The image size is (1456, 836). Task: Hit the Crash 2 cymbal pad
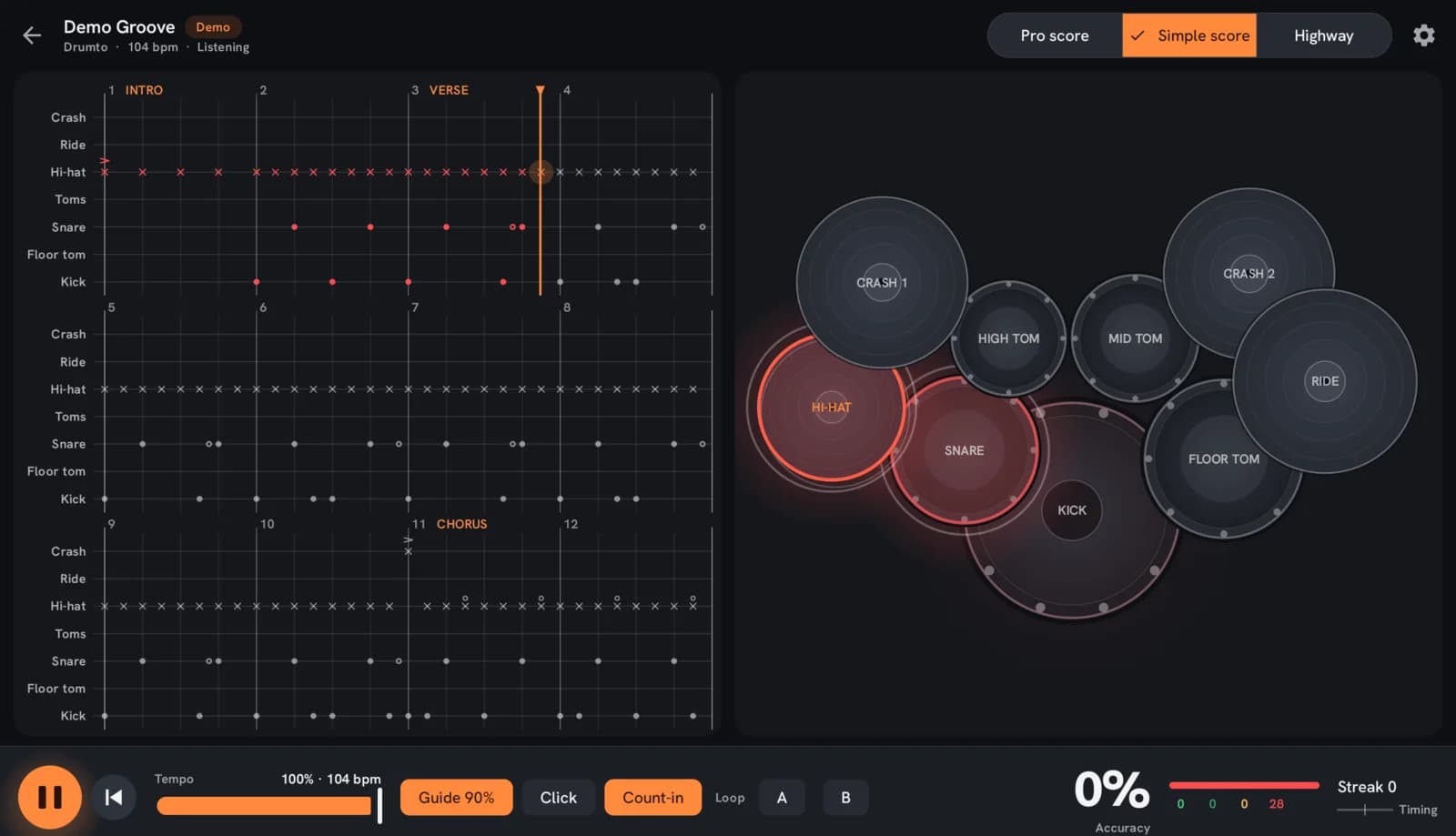[x=1249, y=273]
